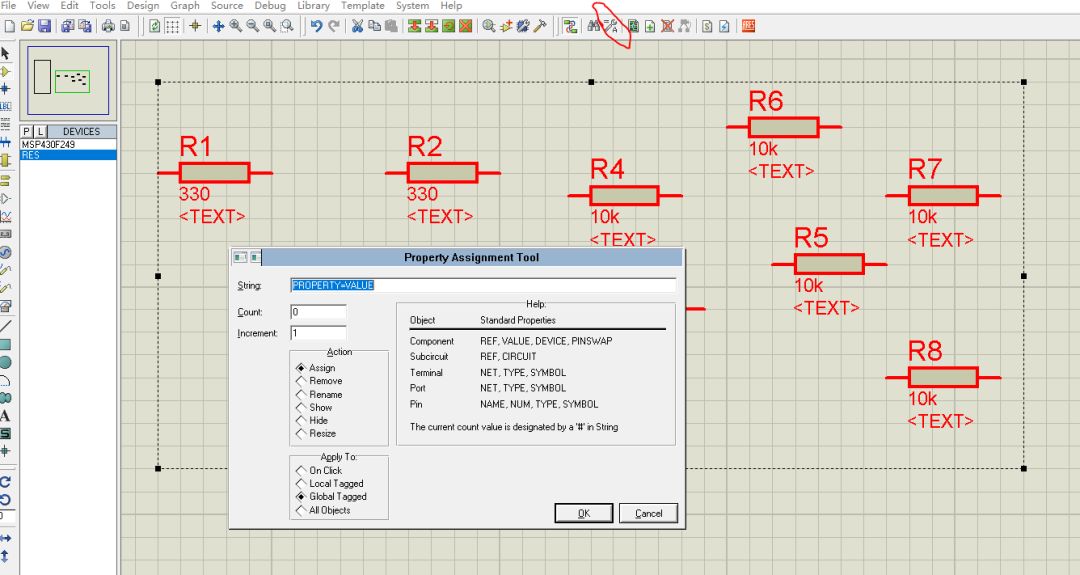Print the schematic using the printer icon
The height and width of the screenshot is (575, 1080).
(x=108, y=26)
